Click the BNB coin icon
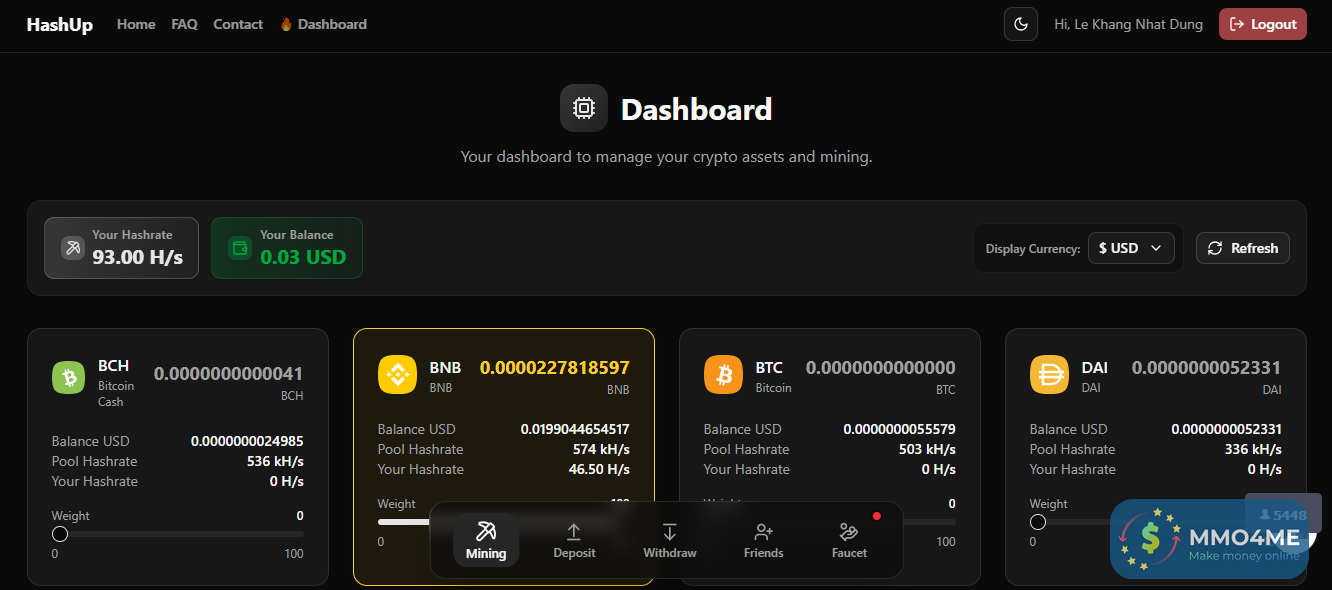This screenshot has width=1332, height=590. [x=397, y=374]
